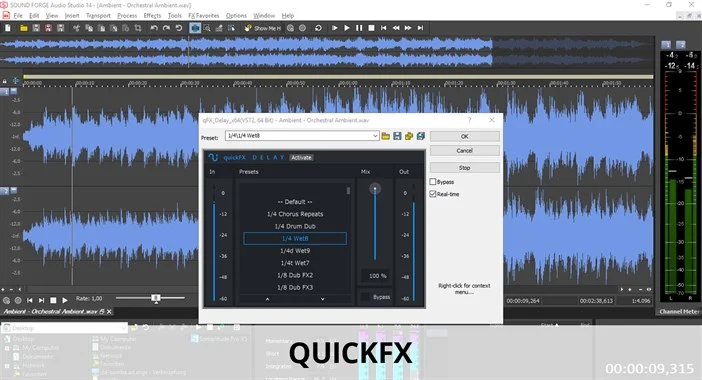Save preset with the blue floppy icon
The width and height of the screenshot is (702, 380).
(x=397, y=136)
